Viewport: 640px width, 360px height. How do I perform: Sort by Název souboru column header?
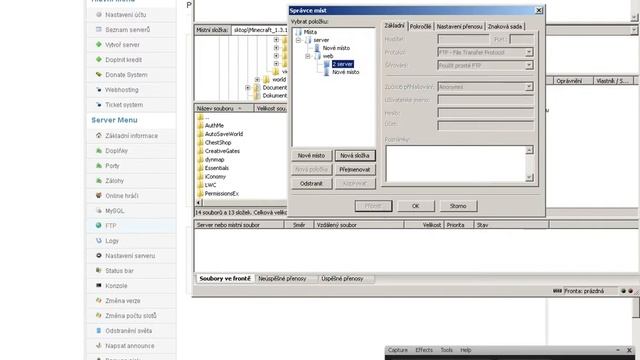tap(224, 108)
